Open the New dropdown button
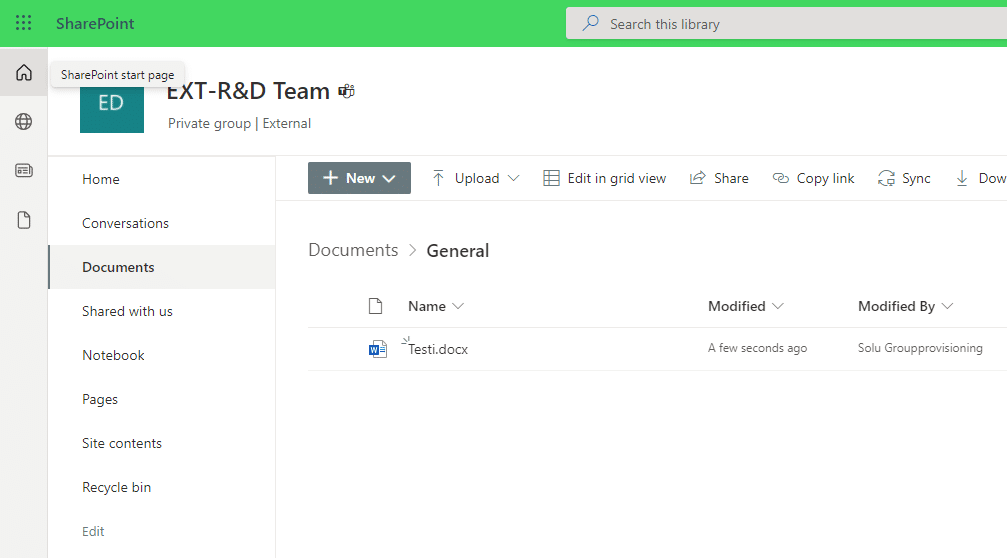The width and height of the screenshot is (1007, 558). (x=359, y=178)
